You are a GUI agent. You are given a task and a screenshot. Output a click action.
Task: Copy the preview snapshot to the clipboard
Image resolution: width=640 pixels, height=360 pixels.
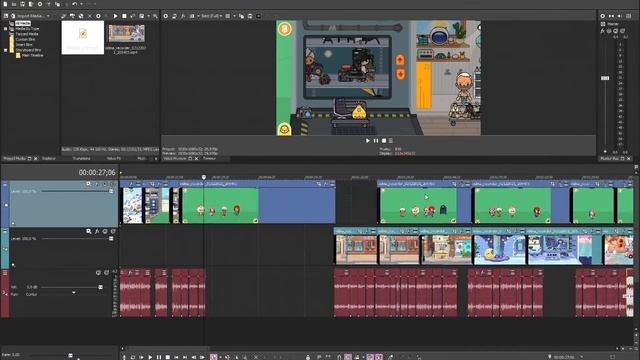pyautogui.click(x=241, y=16)
